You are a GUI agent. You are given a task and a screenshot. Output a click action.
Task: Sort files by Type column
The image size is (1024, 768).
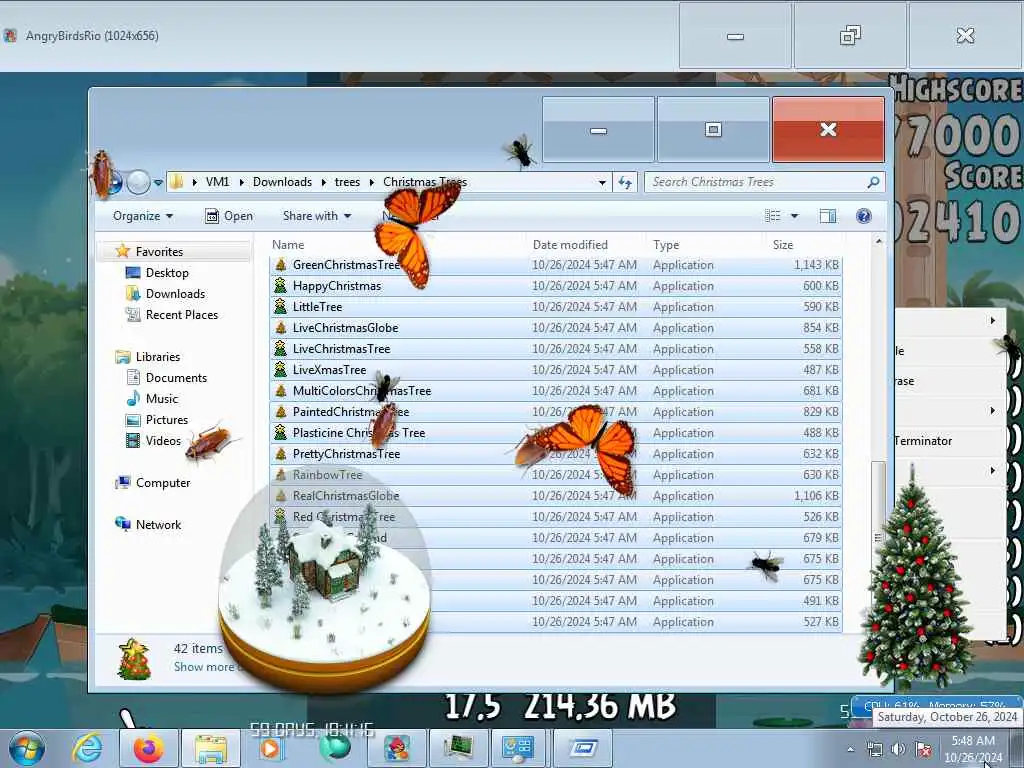click(666, 245)
